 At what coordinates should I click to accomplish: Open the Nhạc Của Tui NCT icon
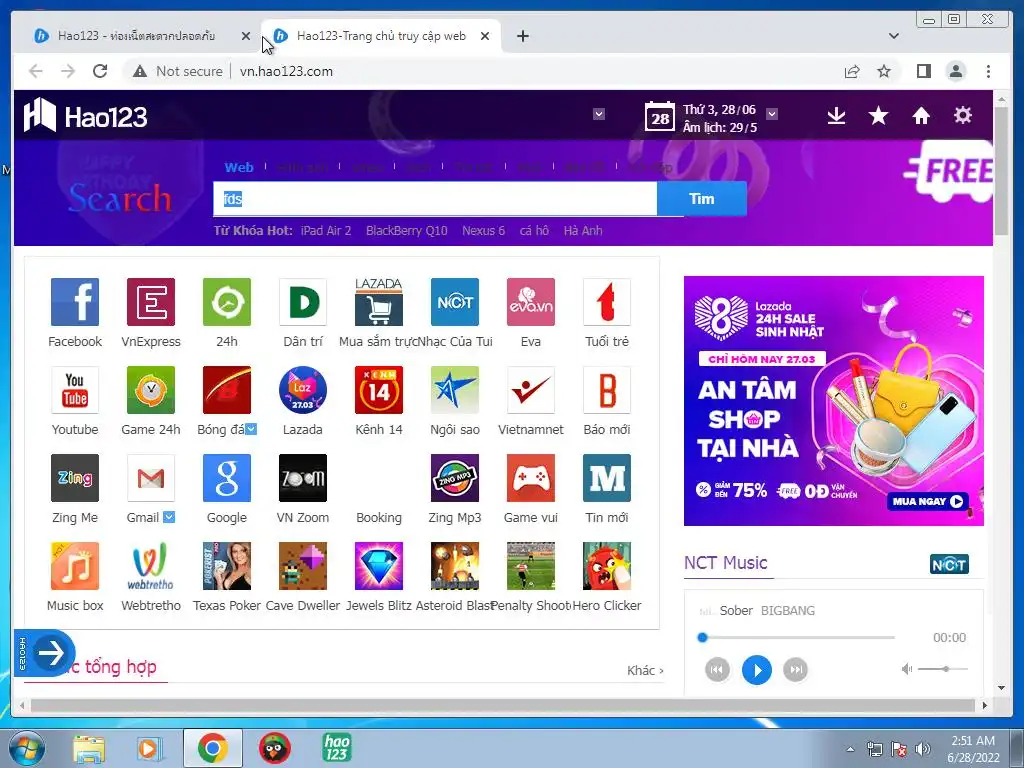tap(455, 302)
